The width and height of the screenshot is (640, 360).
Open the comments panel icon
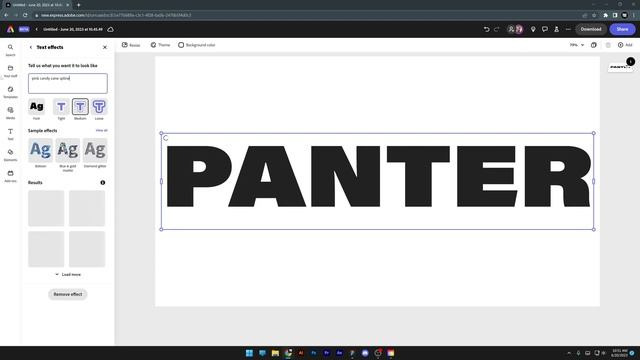click(544, 29)
